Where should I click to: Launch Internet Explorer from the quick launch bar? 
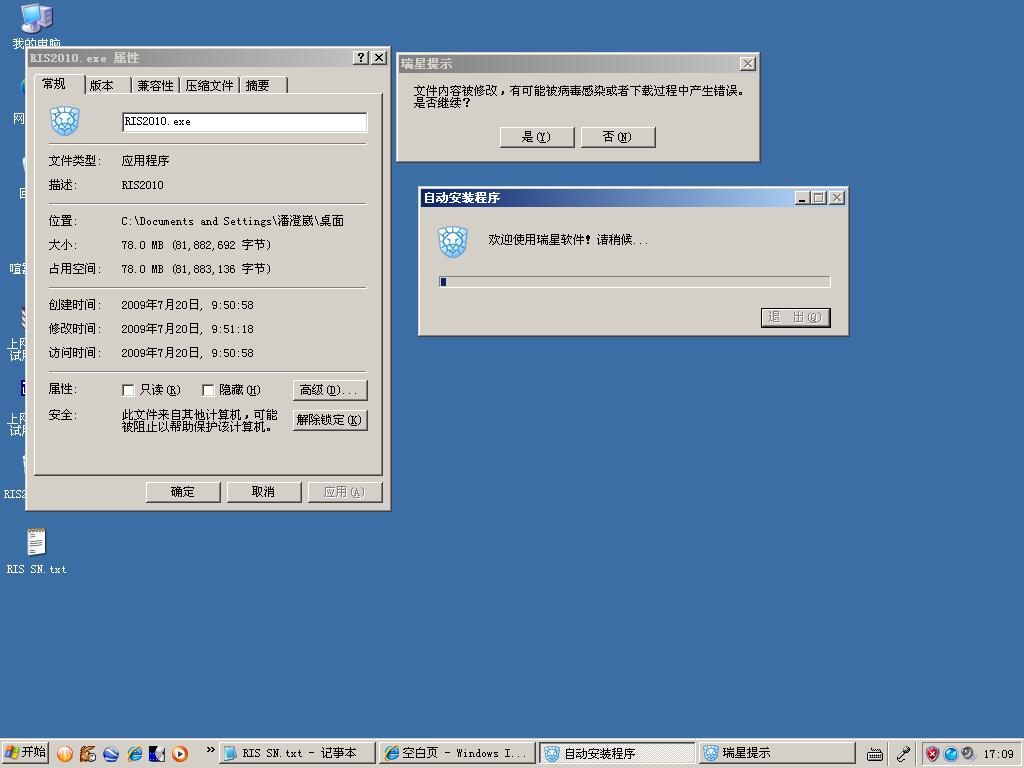134,754
